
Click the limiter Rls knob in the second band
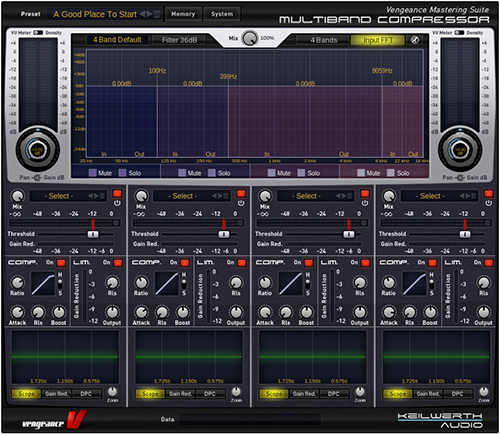point(236,282)
